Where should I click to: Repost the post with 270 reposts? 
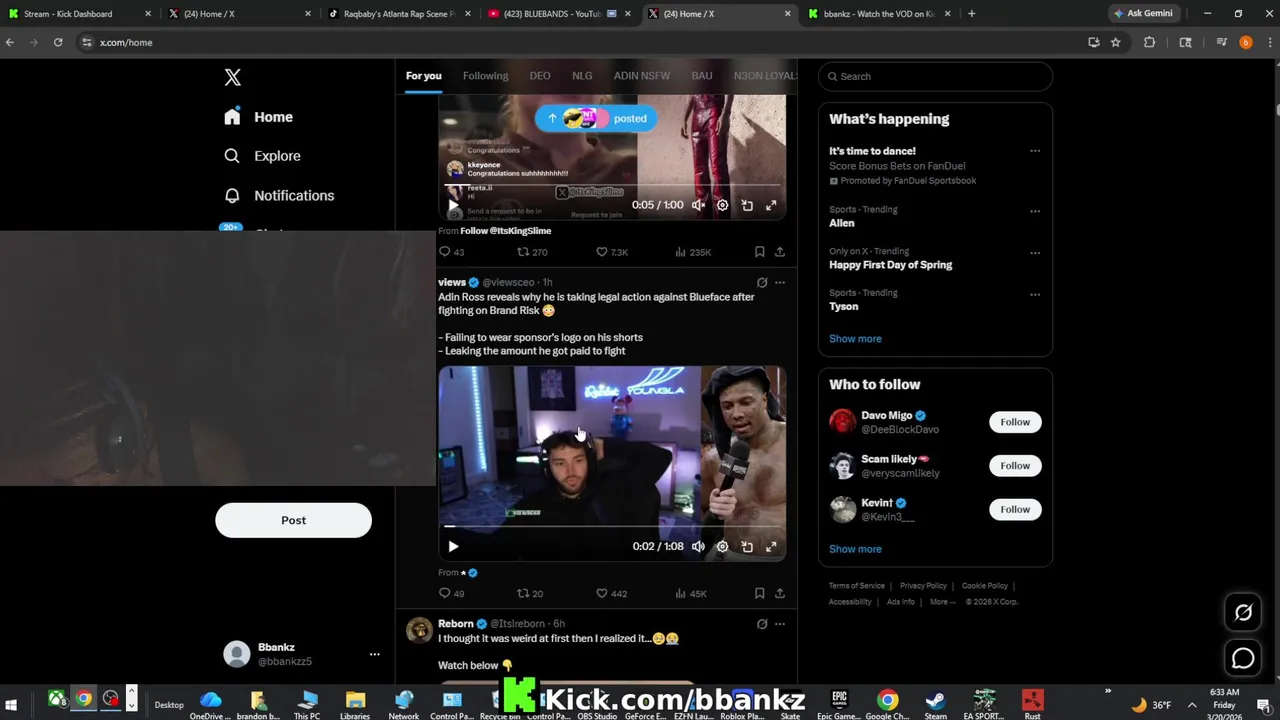[531, 252]
